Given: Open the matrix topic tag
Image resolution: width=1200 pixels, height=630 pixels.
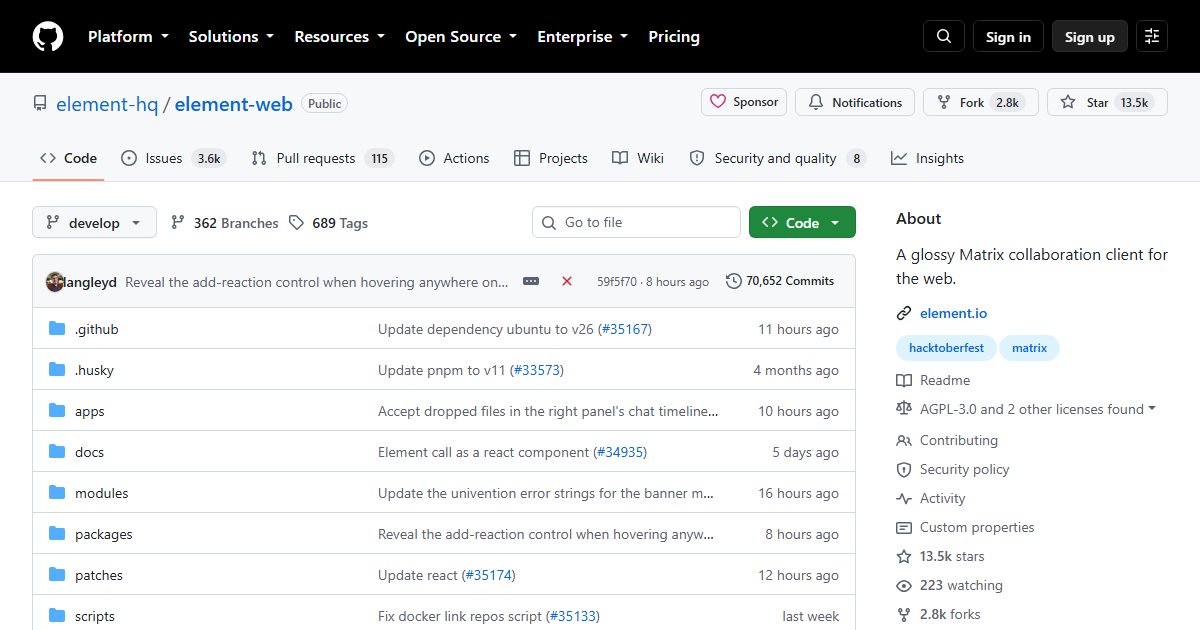Looking at the screenshot, I should tap(1029, 348).
